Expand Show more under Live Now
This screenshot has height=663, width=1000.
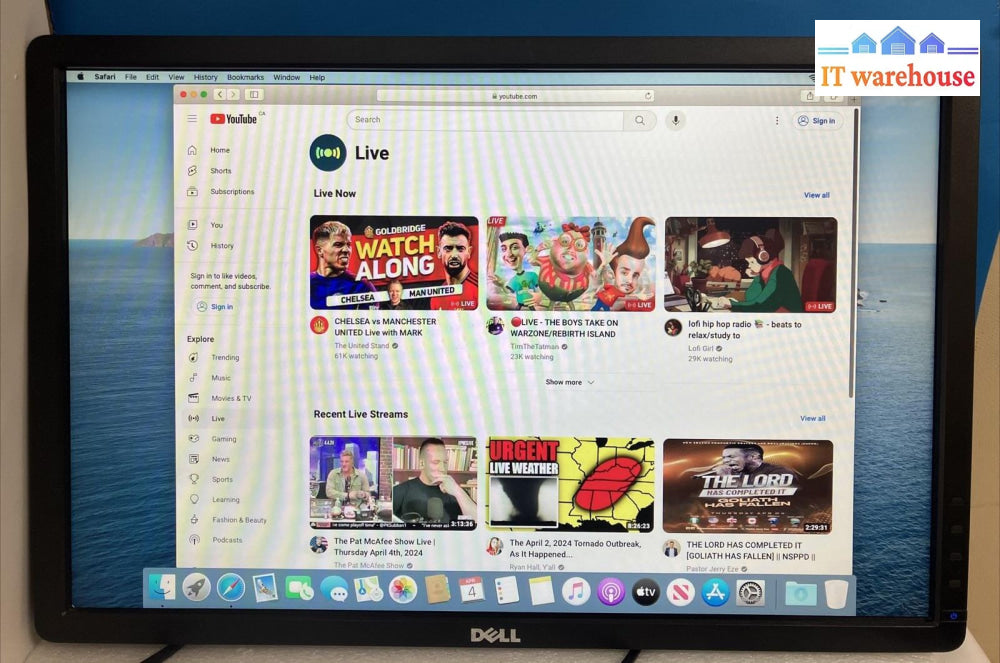click(569, 382)
